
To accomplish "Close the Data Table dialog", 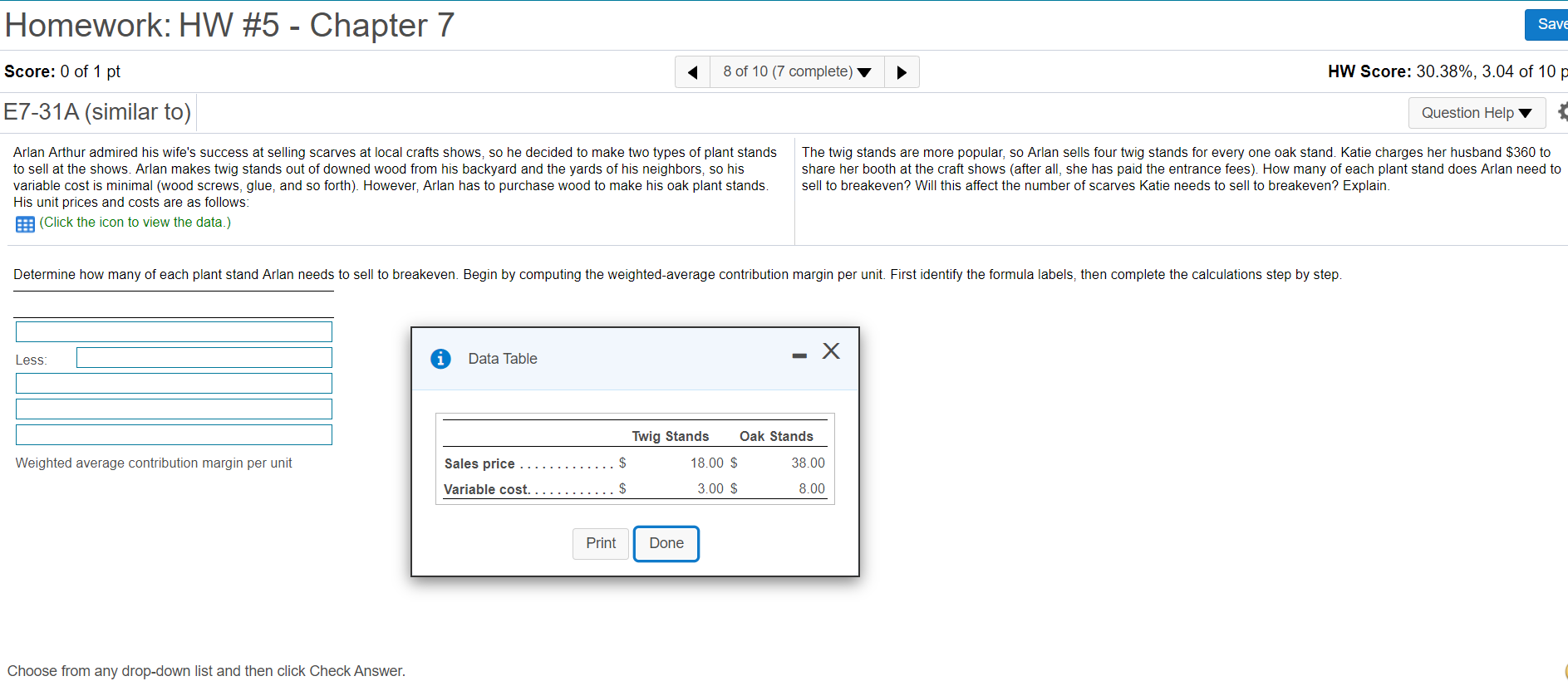I will (831, 351).
